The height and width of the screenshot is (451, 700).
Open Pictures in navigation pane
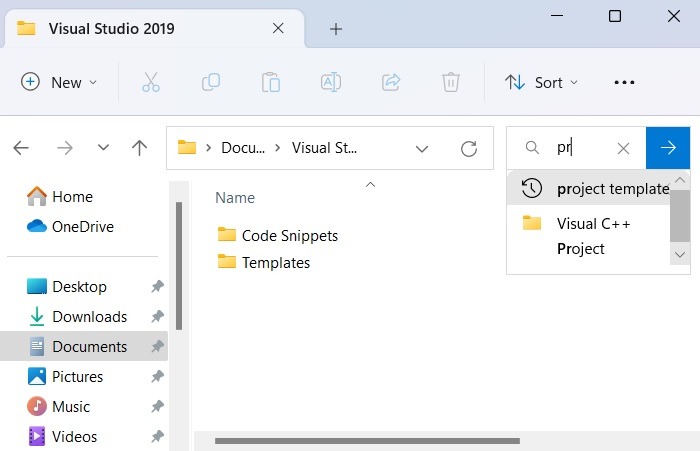coord(65,376)
